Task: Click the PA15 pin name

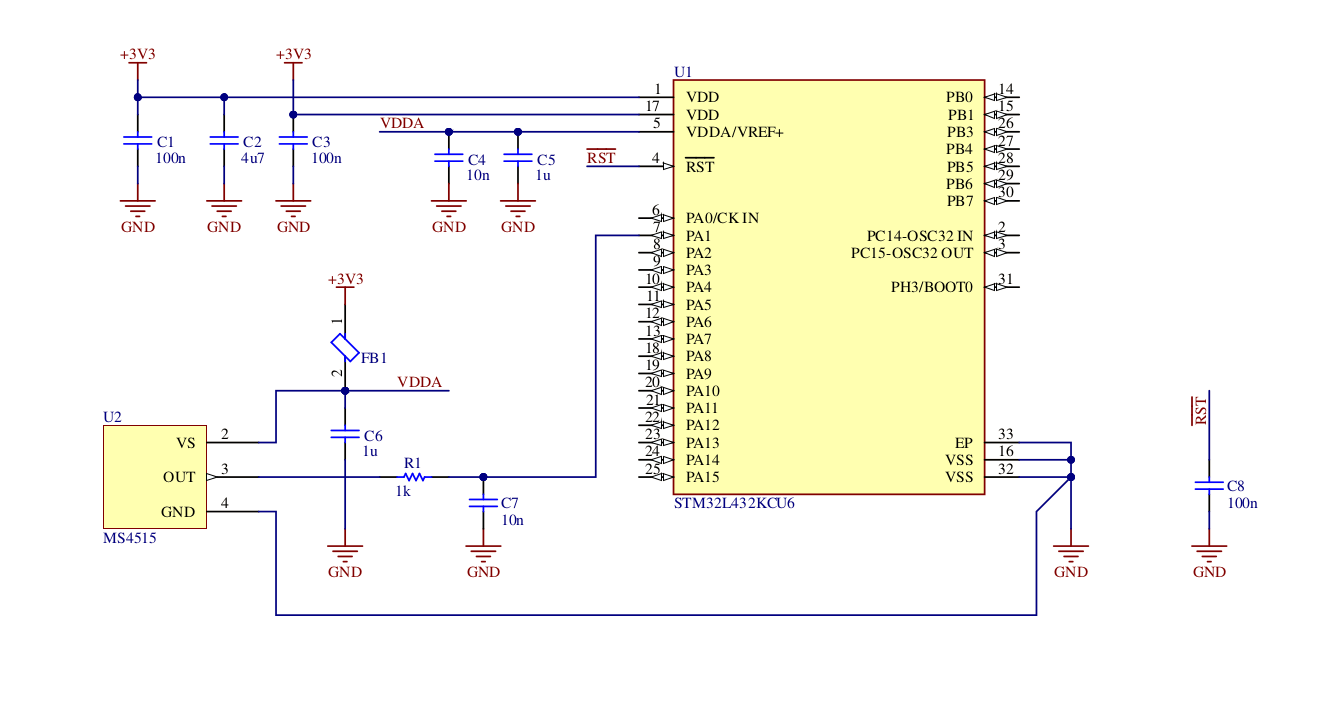Action: (x=703, y=477)
